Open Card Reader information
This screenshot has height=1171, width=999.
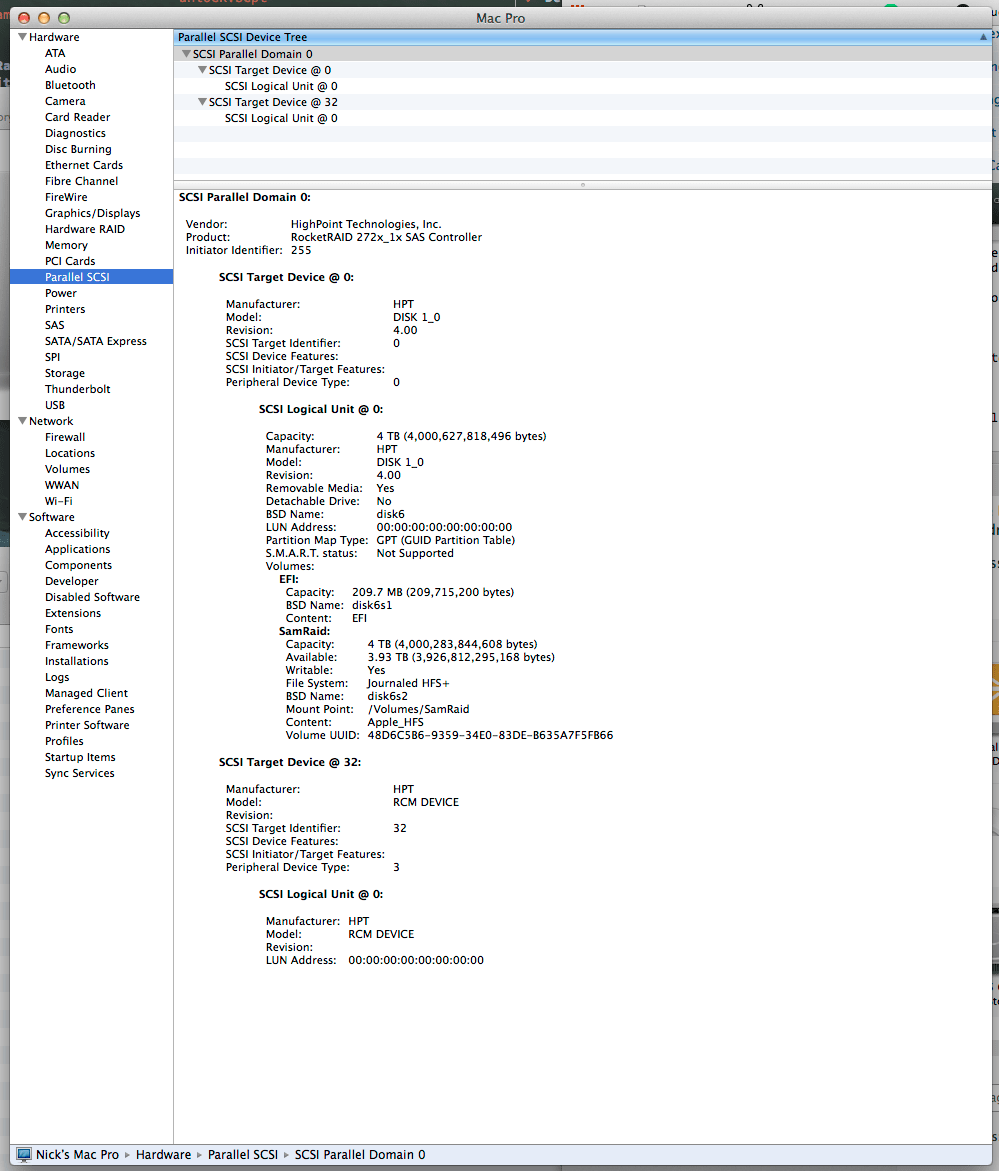(x=78, y=117)
